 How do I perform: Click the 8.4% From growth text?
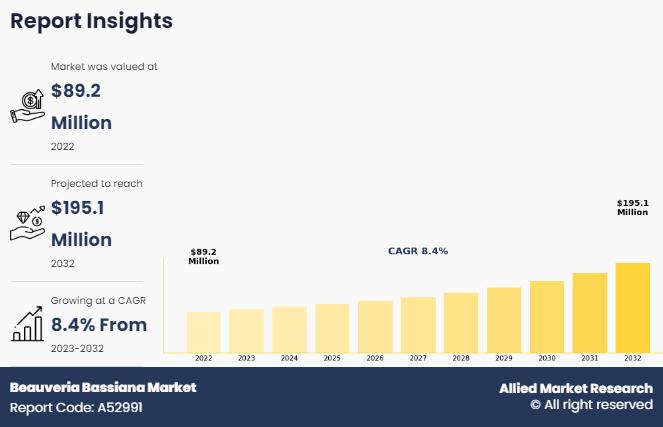pyautogui.click(x=99, y=324)
